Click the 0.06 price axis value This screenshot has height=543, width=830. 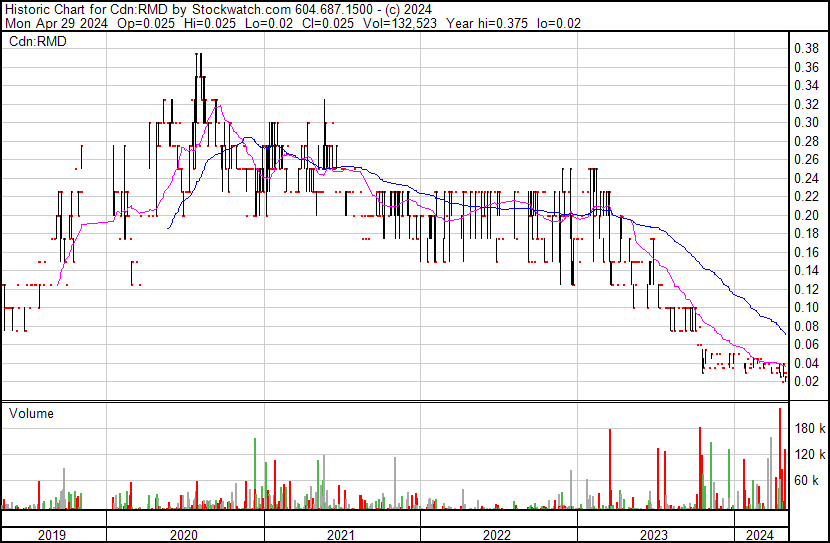(x=807, y=345)
